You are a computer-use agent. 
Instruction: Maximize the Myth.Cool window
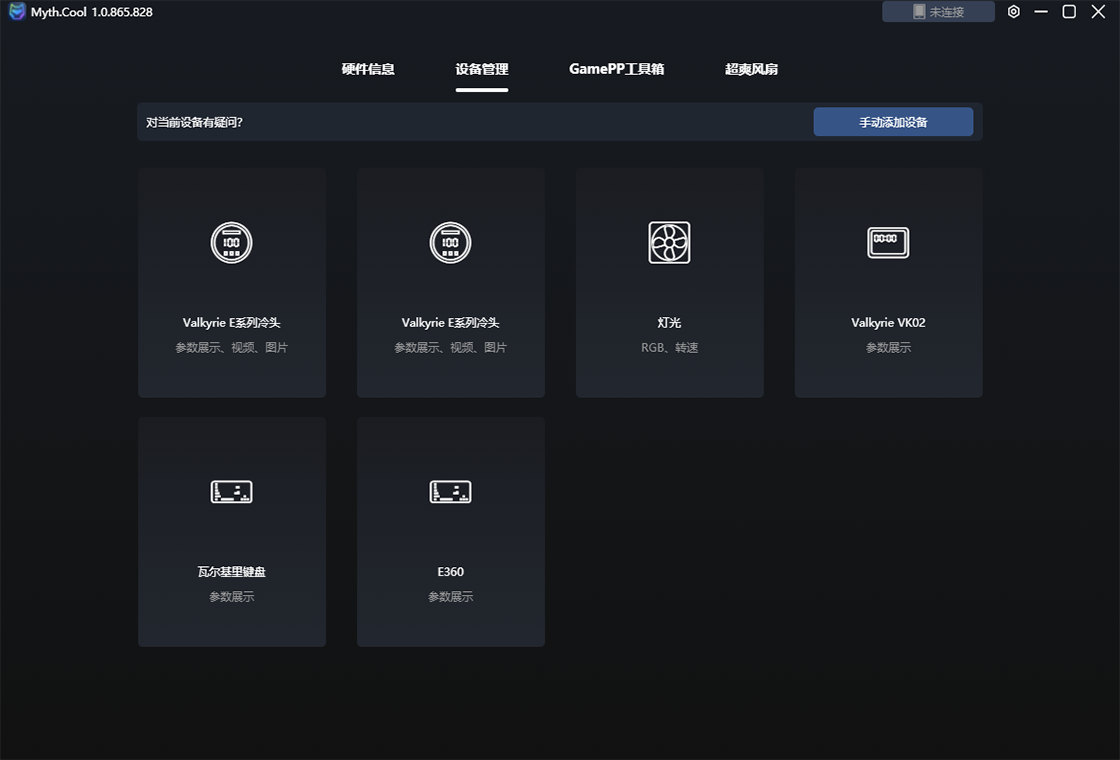tap(1069, 12)
